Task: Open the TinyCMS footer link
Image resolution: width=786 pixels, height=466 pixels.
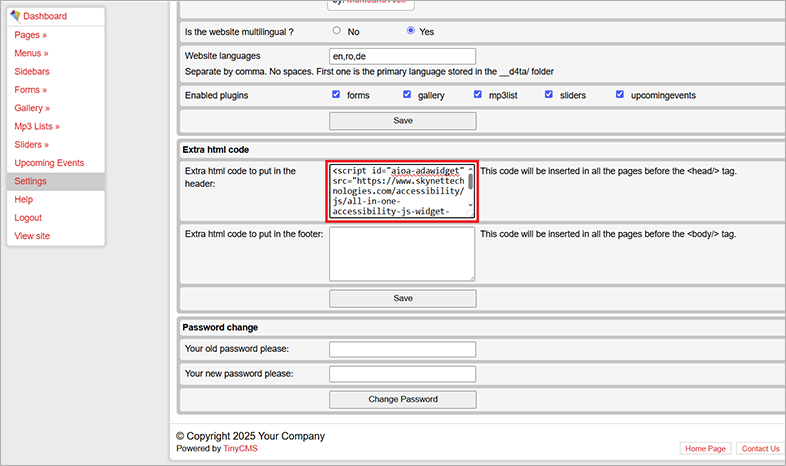Action: click(239, 449)
